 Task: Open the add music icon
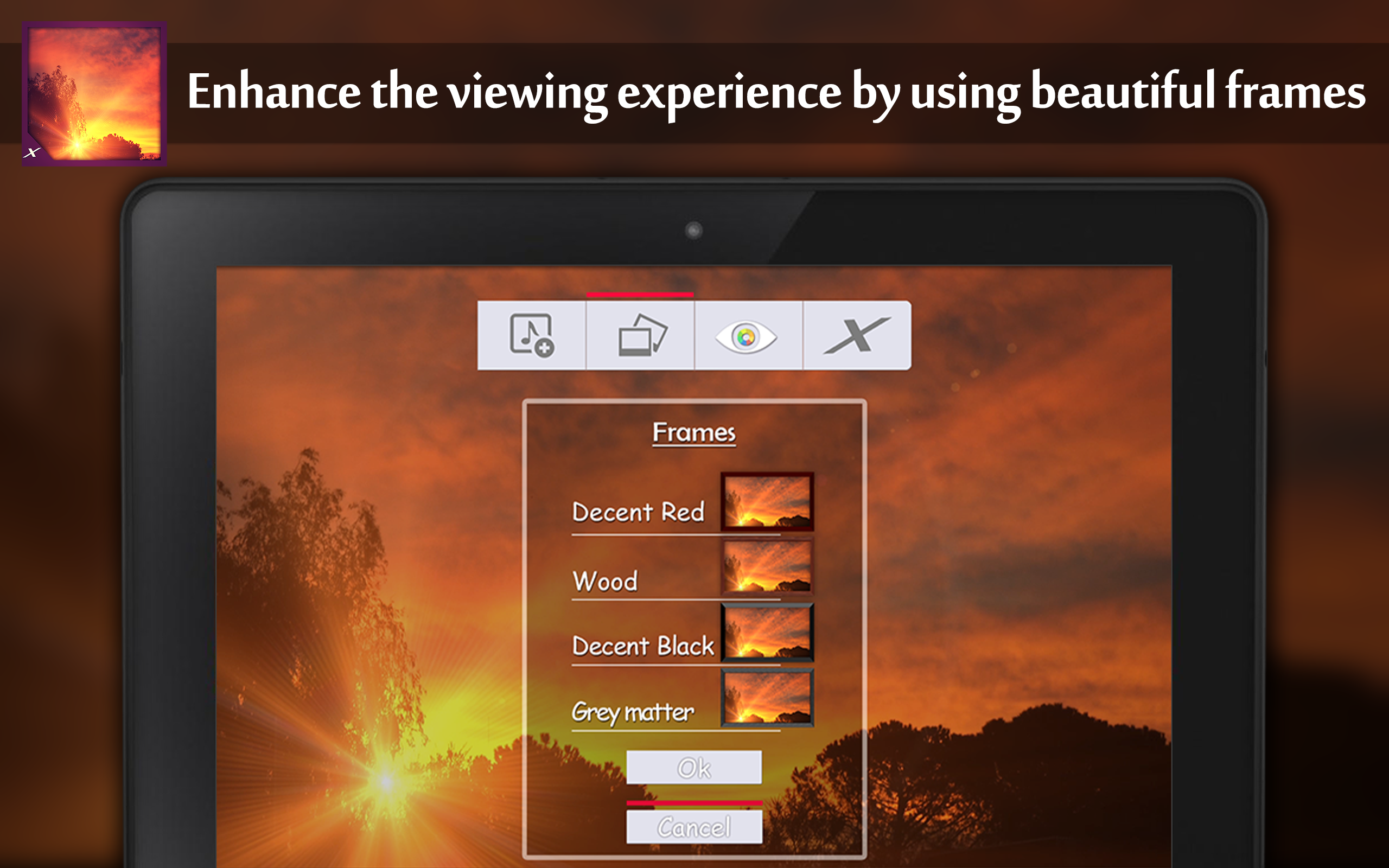(x=532, y=335)
